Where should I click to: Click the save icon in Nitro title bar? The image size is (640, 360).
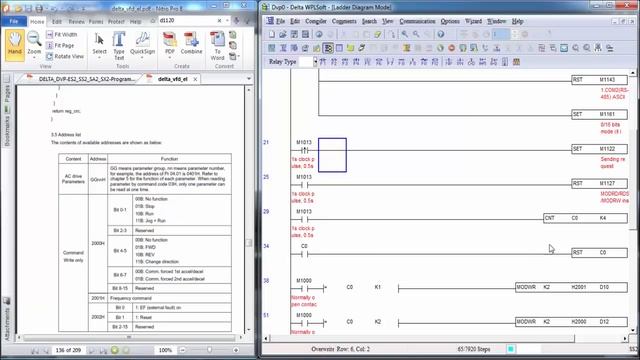point(28,8)
